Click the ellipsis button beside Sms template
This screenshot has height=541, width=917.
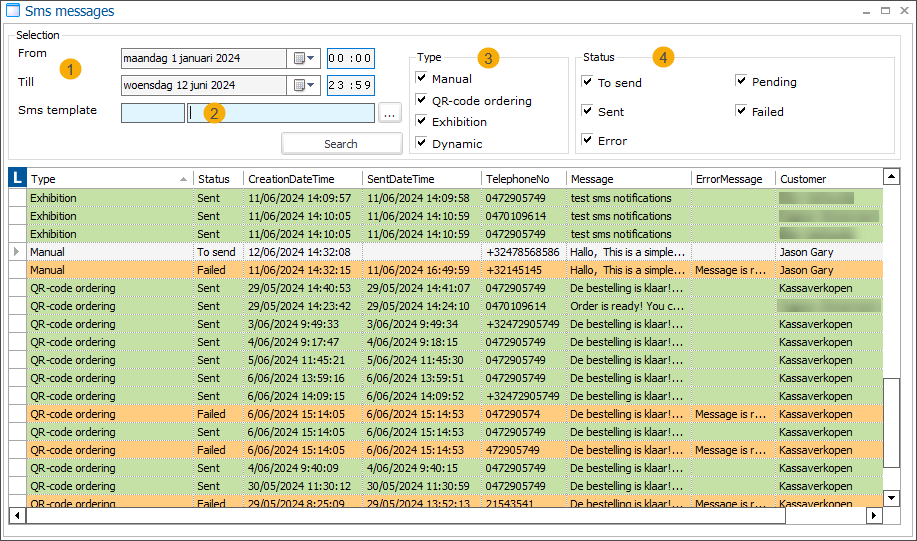390,113
